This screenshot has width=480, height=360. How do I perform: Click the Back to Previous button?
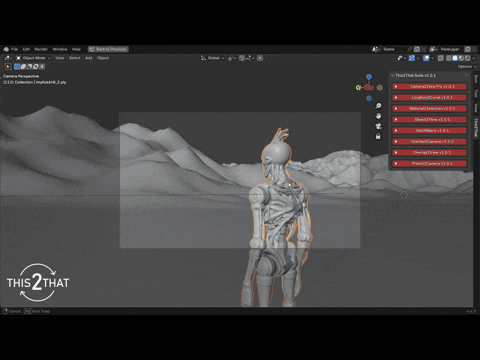click(x=108, y=49)
